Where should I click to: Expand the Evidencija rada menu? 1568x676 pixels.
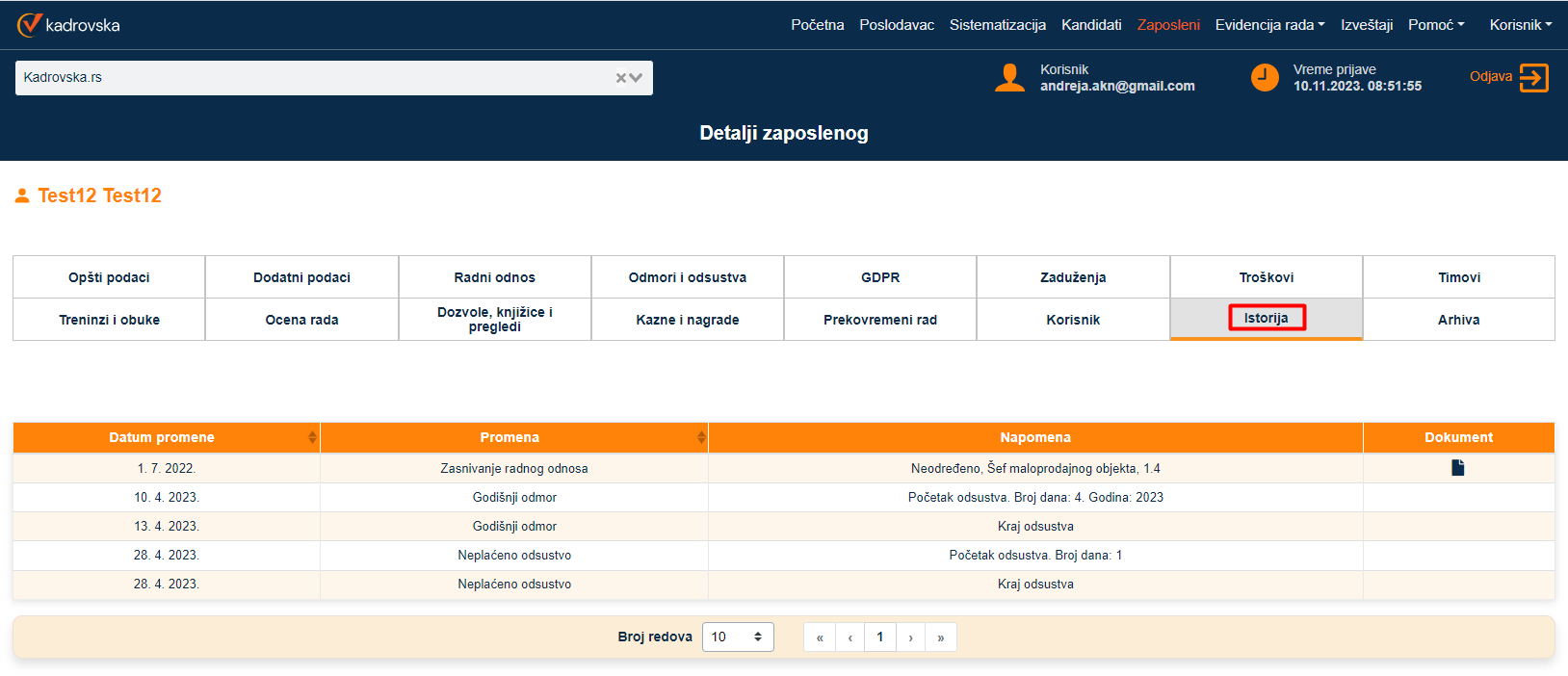pyautogui.click(x=1269, y=25)
